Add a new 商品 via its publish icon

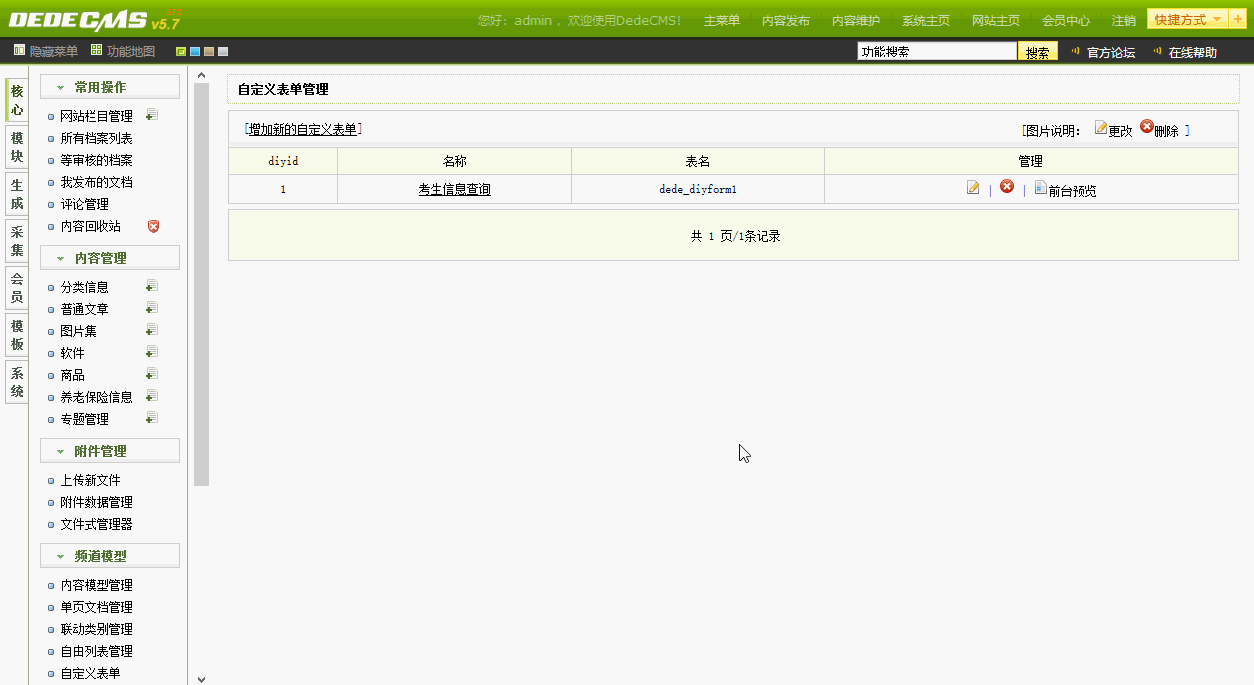tap(151, 373)
